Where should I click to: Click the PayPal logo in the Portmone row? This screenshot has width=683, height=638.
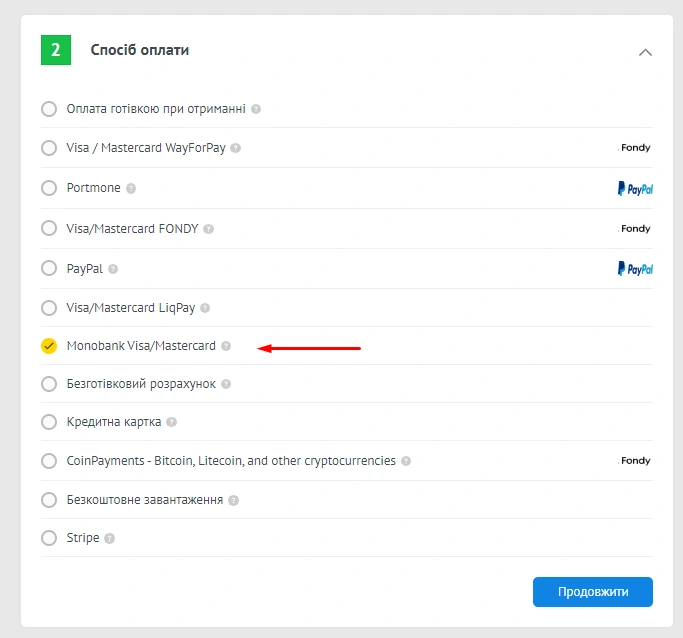pos(635,188)
